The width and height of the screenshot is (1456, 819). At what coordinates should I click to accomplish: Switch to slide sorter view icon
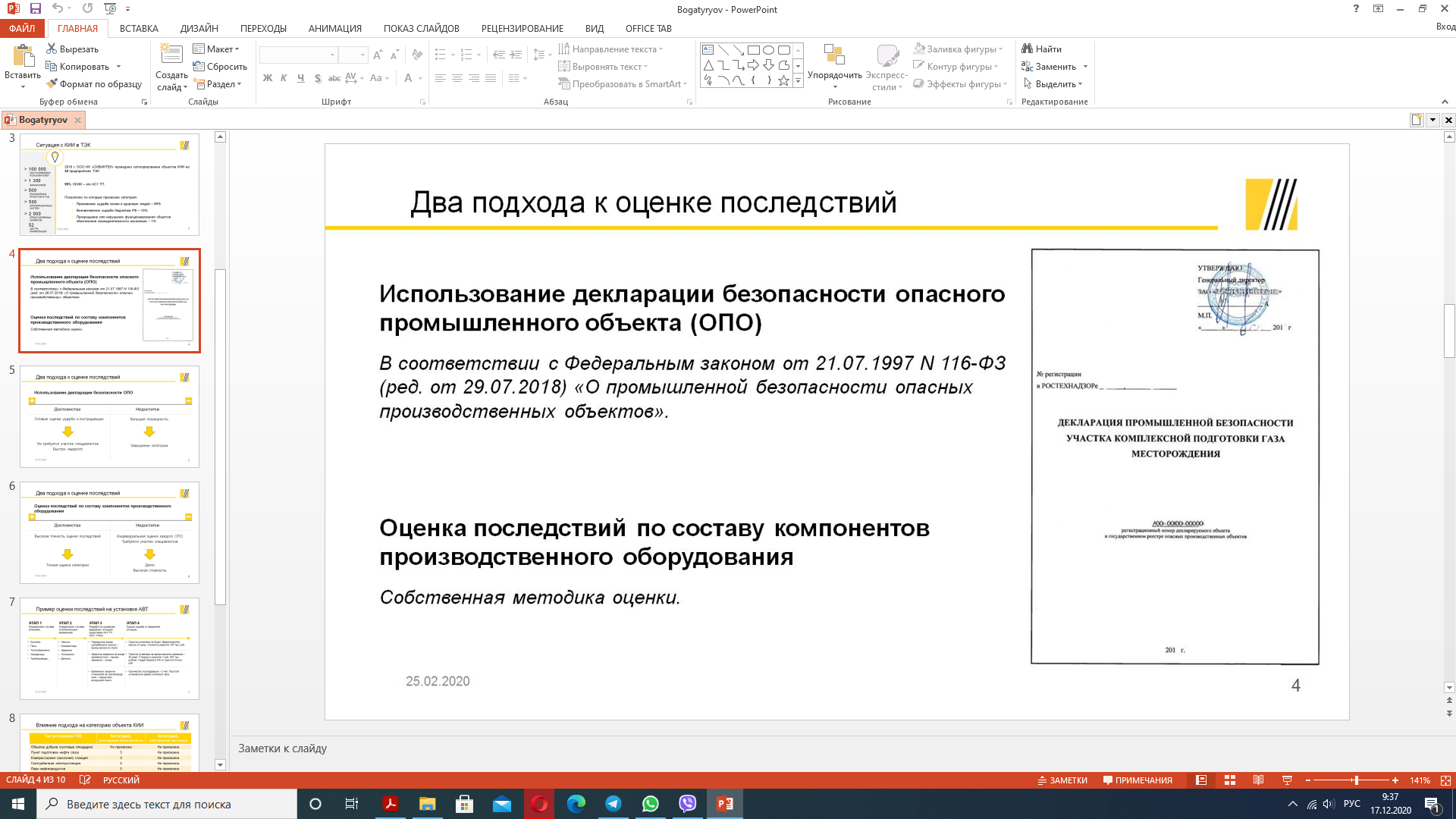coord(1230,780)
